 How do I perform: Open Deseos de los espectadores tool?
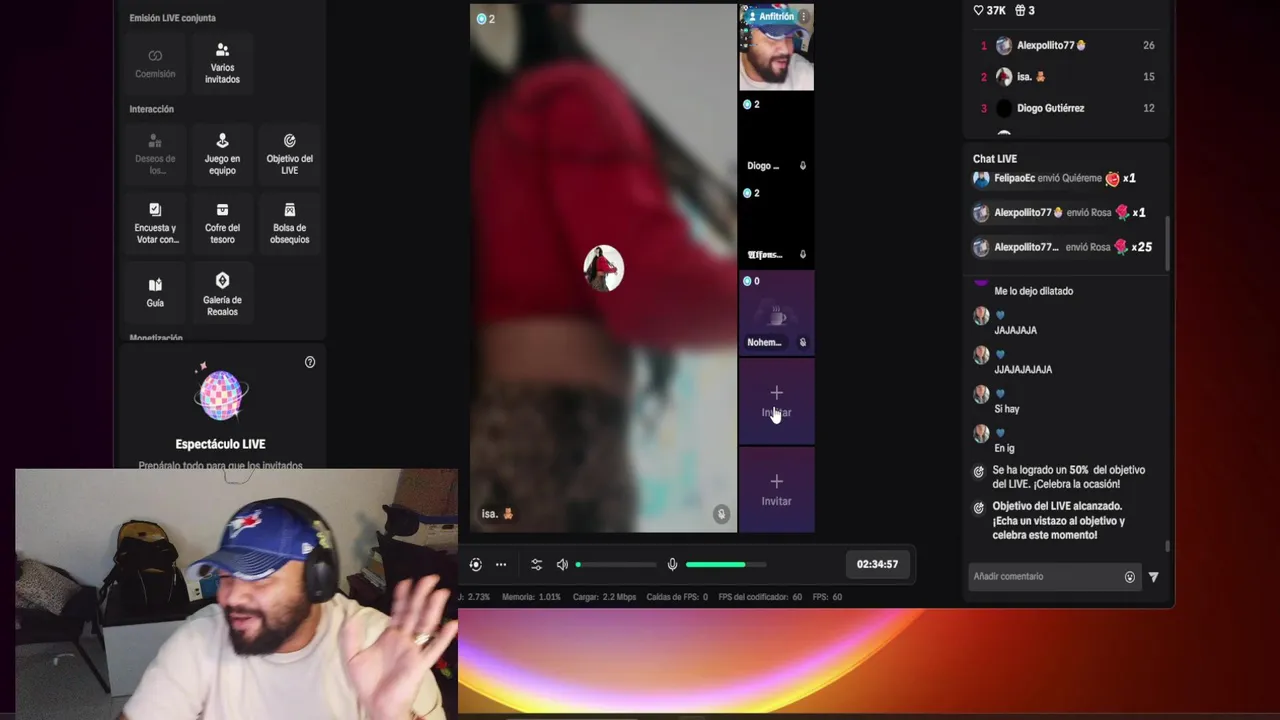click(x=155, y=153)
